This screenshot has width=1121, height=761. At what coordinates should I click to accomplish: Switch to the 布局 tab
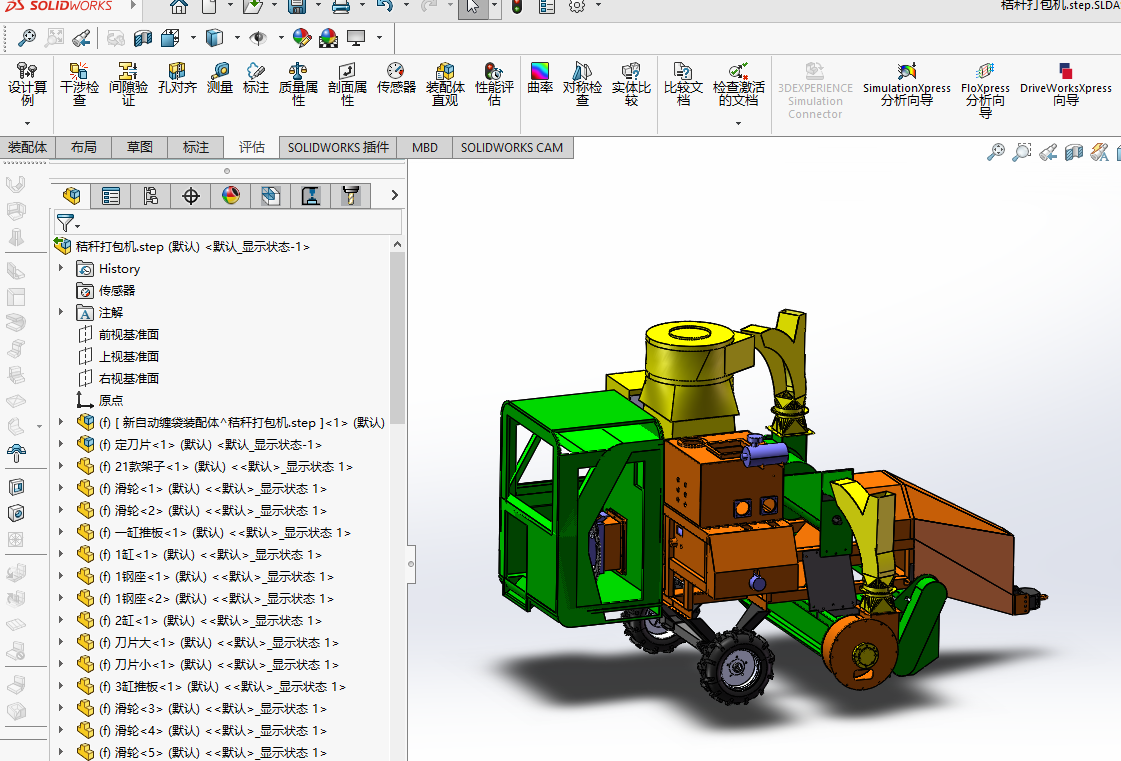pyautogui.click(x=84, y=147)
